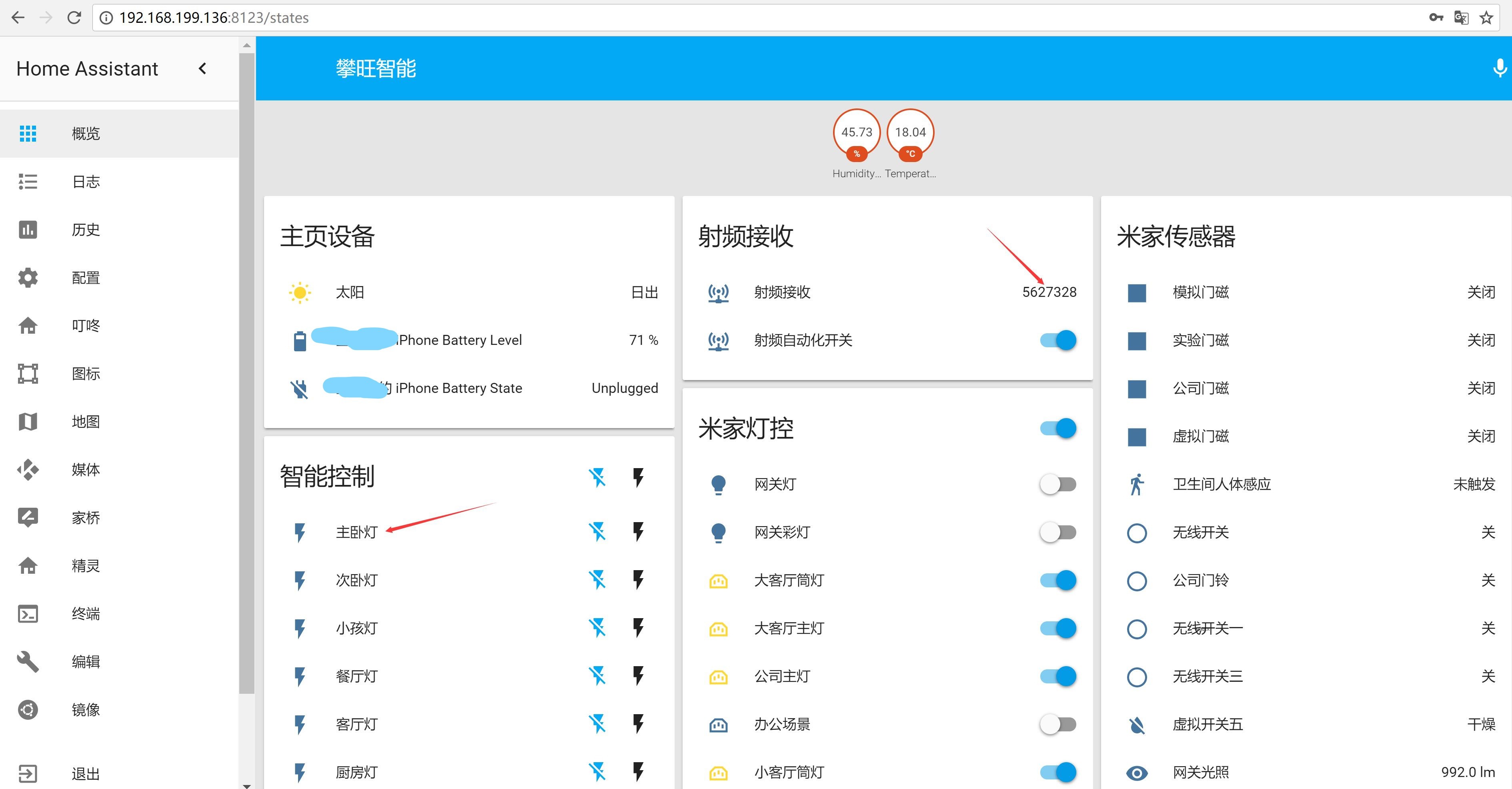The height and width of the screenshot is (789, 1512).
Task: Click the 图标 frame icon in sidebar
Action: click(x=28, y=373)
